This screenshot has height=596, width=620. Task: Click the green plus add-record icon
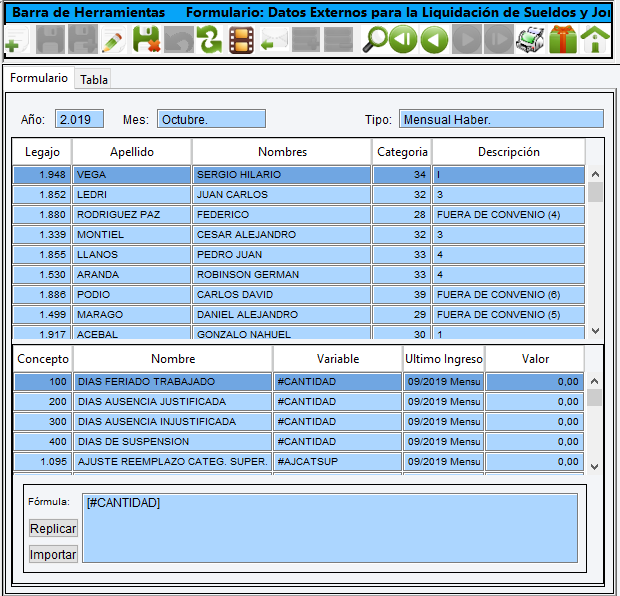click(16, 41)
